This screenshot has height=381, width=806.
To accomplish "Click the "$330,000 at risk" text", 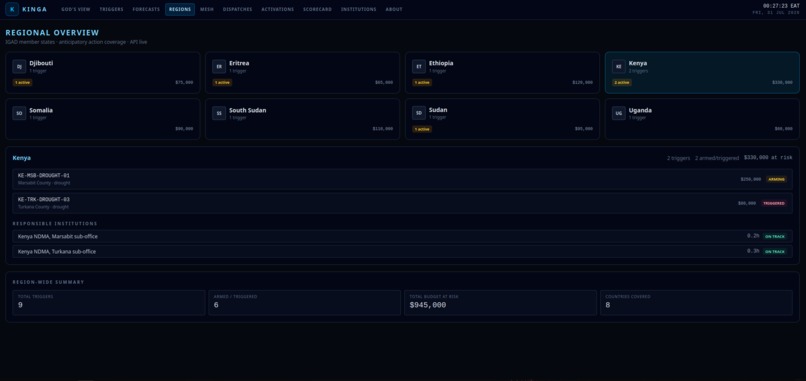I will [x=768, y=158].
